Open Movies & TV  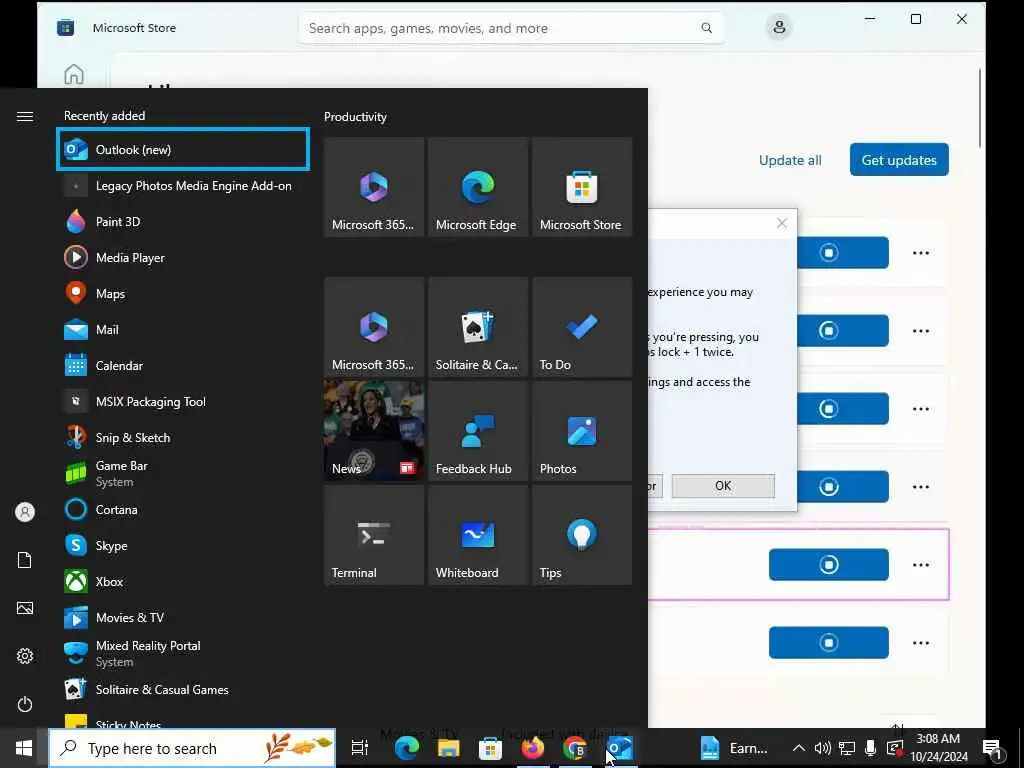(x=183, y=616)
